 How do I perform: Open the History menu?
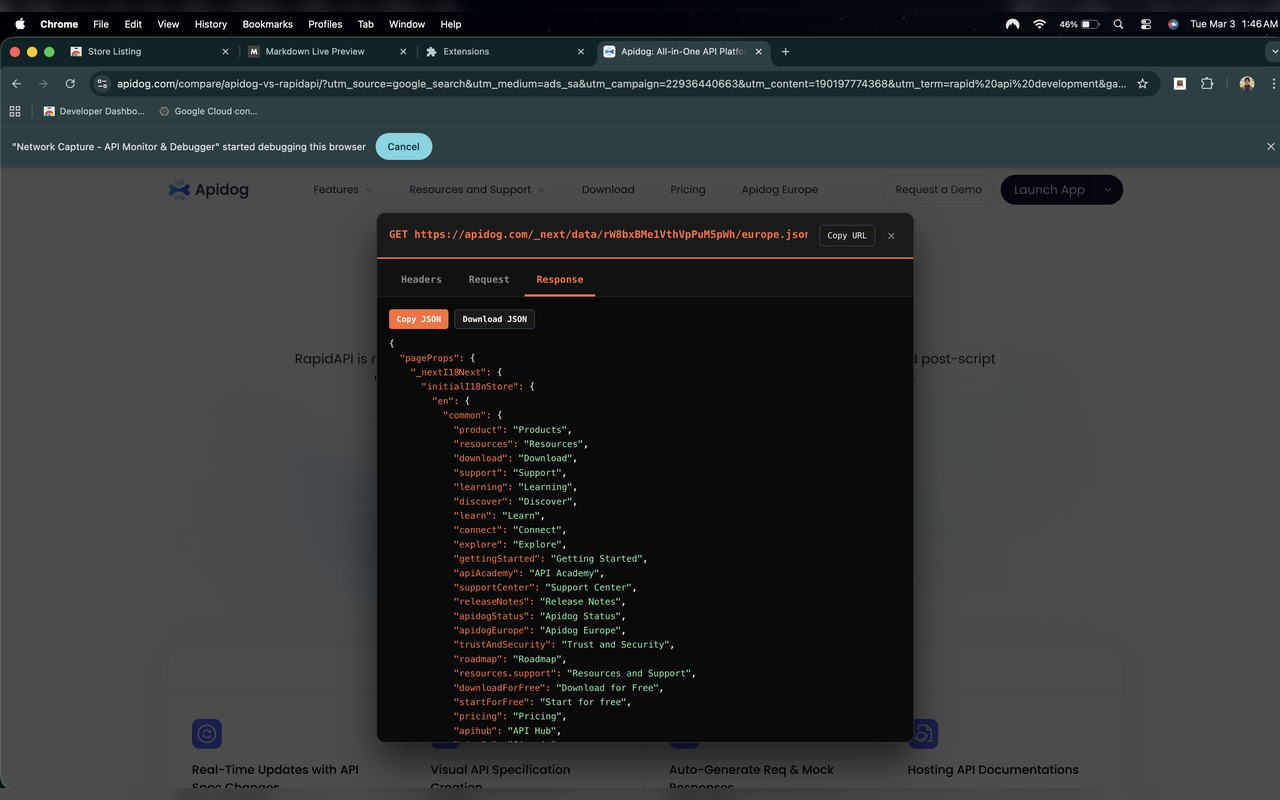(x=211, y=24)
